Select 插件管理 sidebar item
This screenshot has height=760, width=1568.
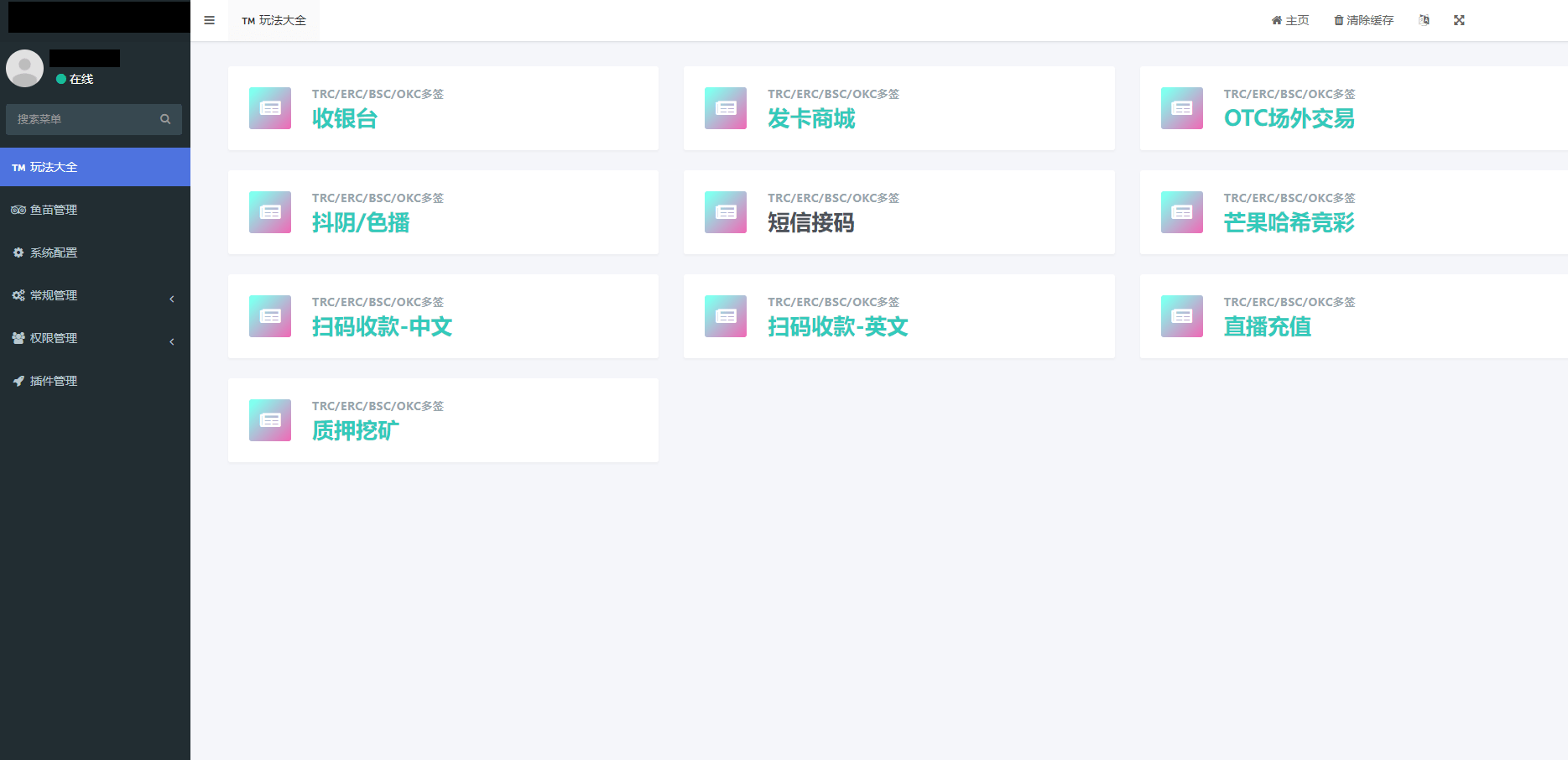[x=54, y=381]
